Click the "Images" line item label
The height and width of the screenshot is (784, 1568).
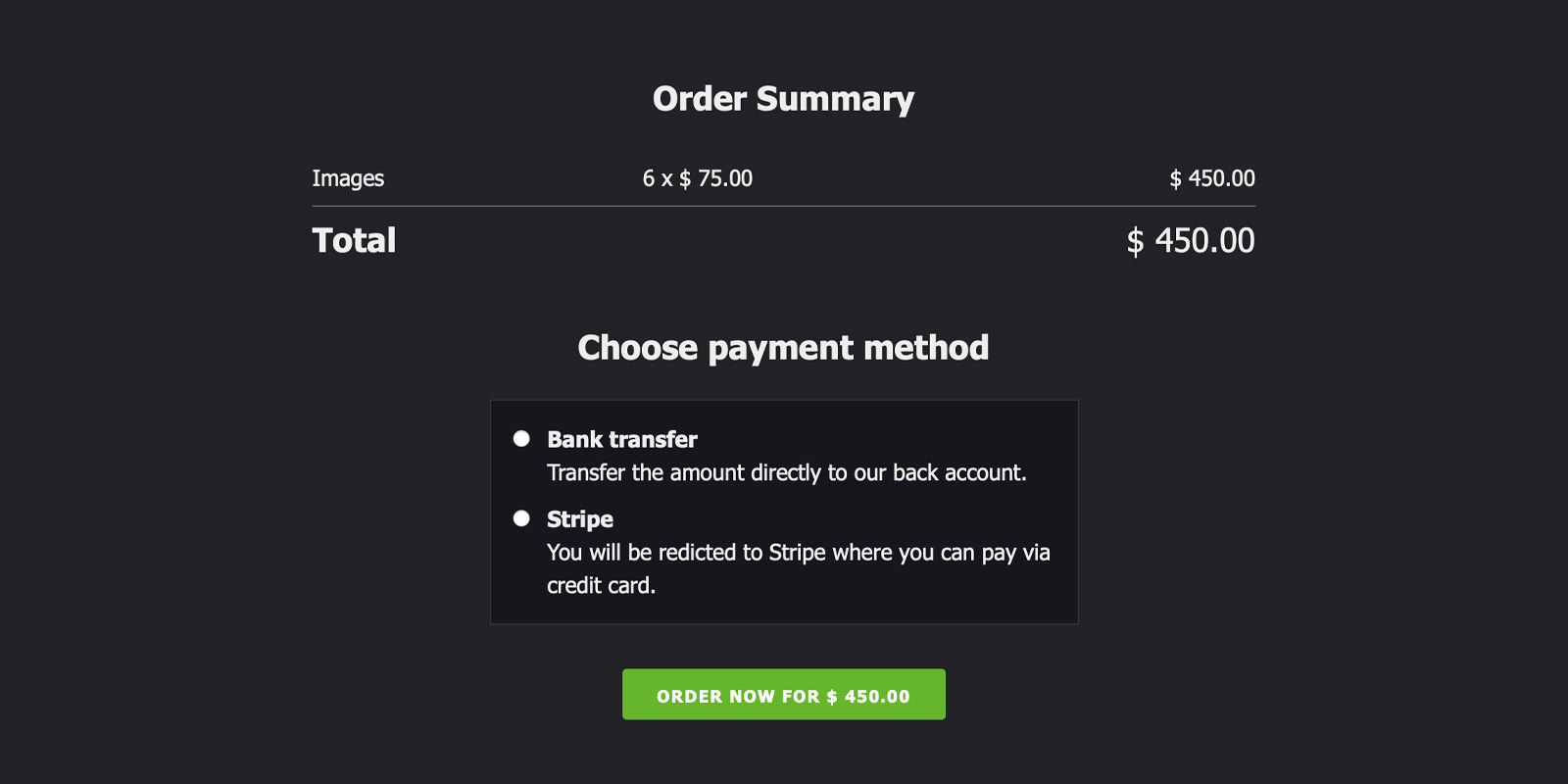[x=348, y=178]
